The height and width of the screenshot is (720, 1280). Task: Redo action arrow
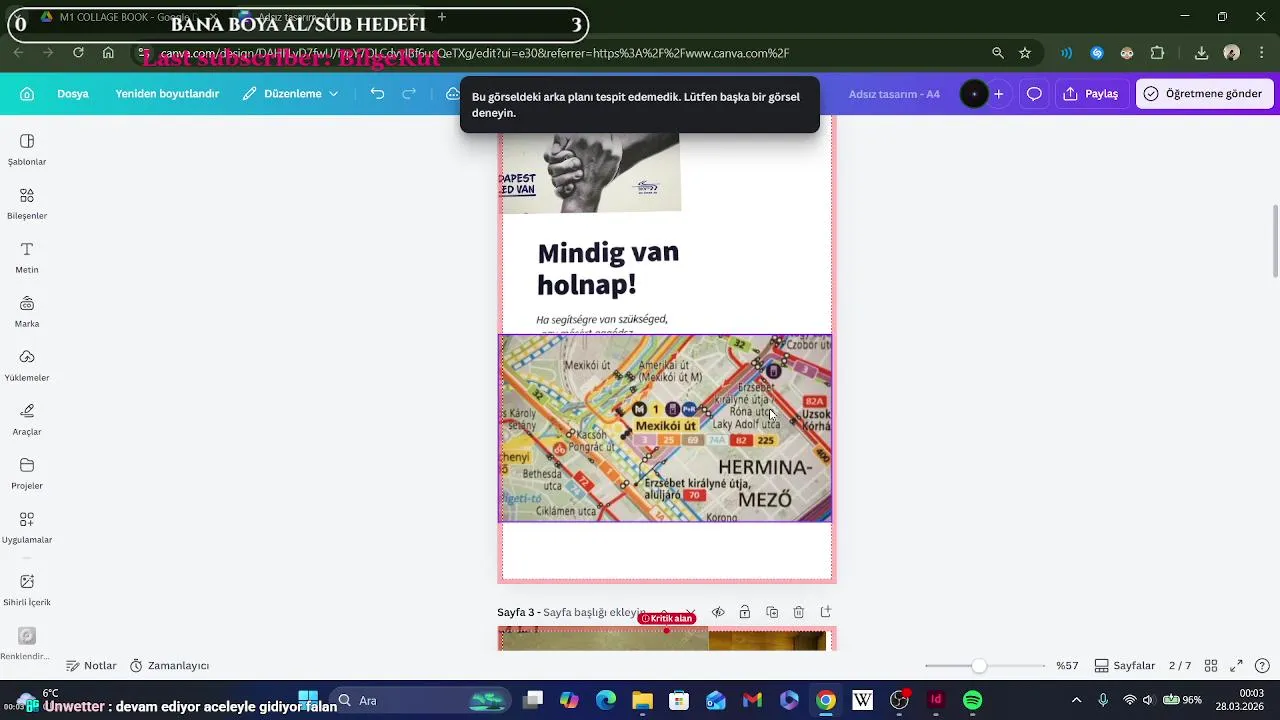[x=409, y=94]
